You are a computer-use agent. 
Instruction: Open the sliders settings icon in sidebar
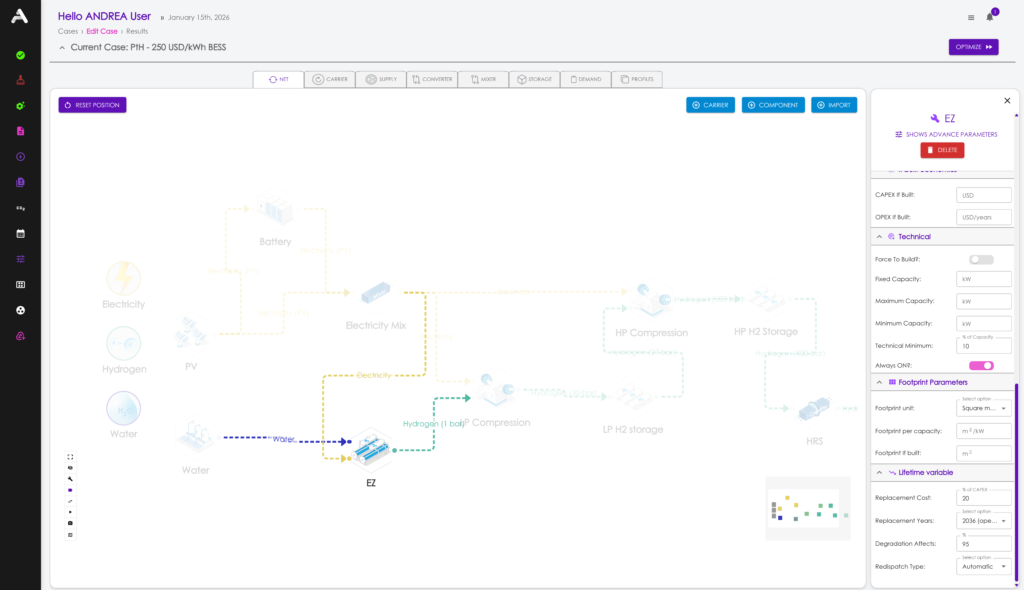click(x=20, y=259)
